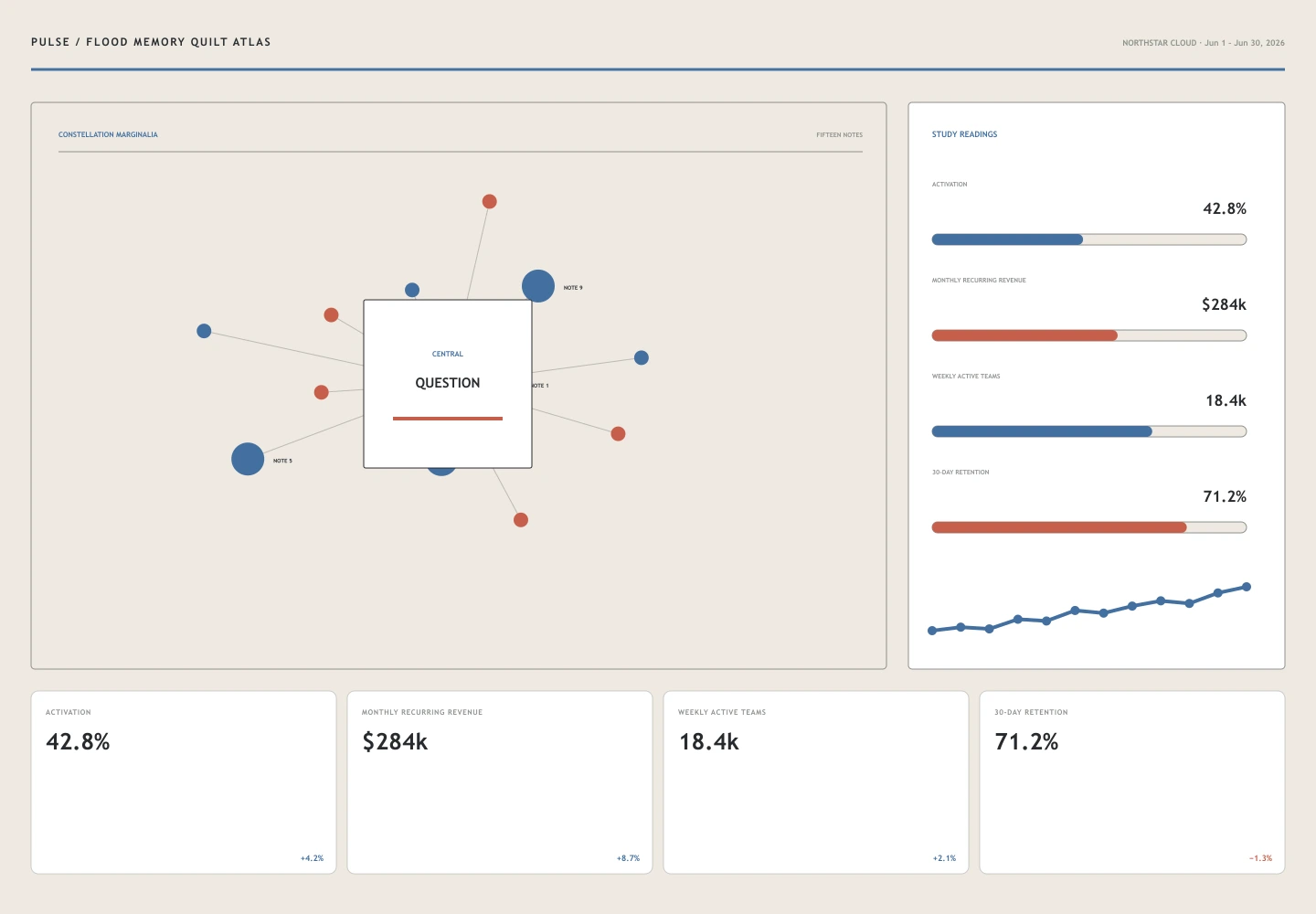This screenshot has height=914, width=1316.
Task: Click the "FIFTEEN NOTES" label
Action: pyautogui.click(x=839, y=135)
